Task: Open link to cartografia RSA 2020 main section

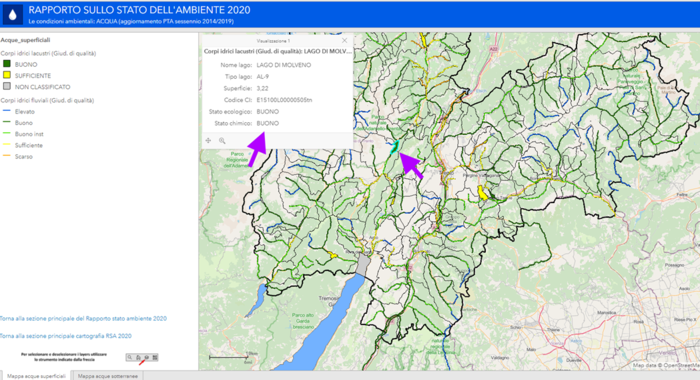Action: [66, 336]
